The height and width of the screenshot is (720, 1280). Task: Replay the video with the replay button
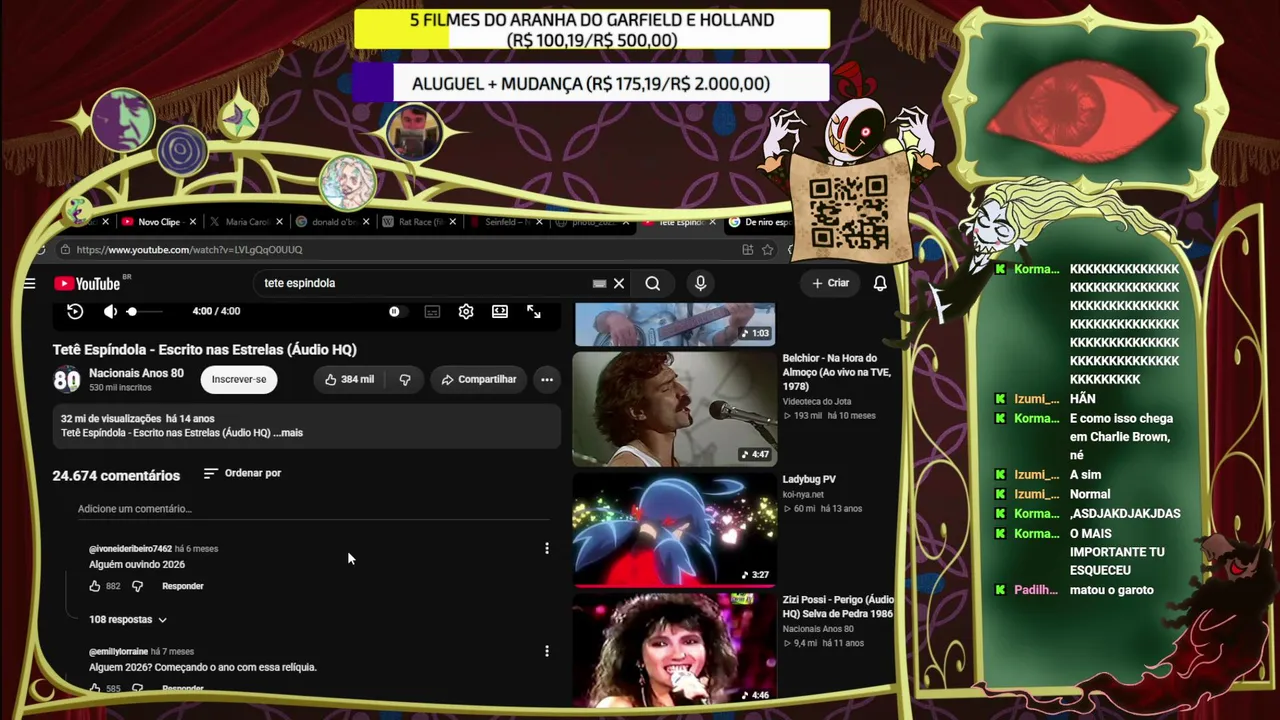[75, 311]
